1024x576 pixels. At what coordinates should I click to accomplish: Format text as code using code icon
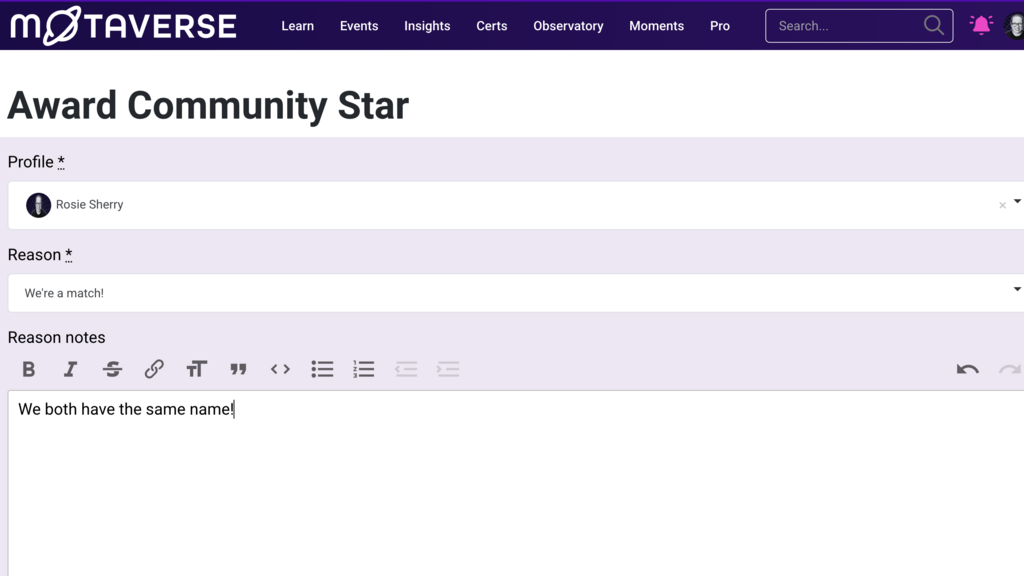click(x=280, y=369)
